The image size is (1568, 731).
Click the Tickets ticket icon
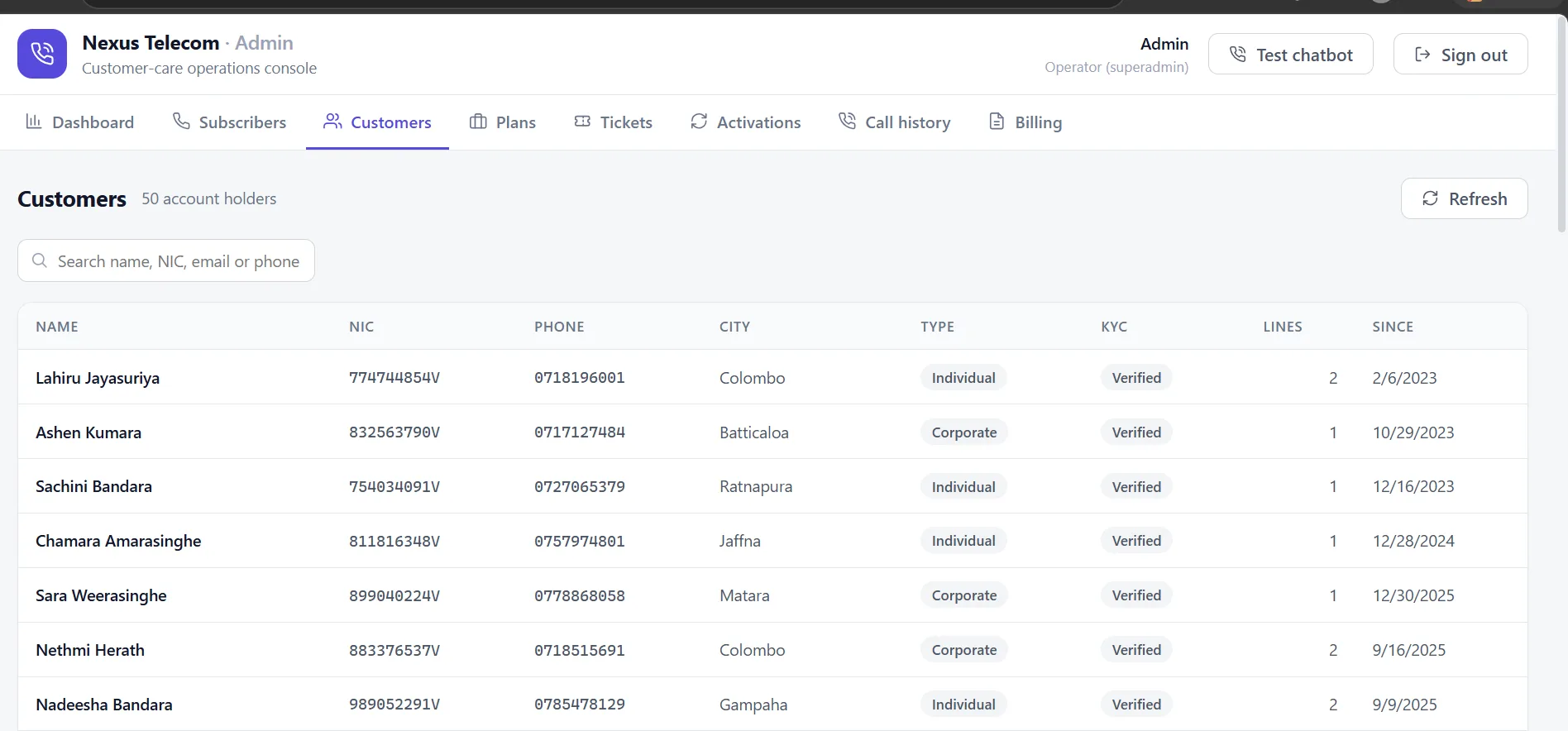[582, 122]
